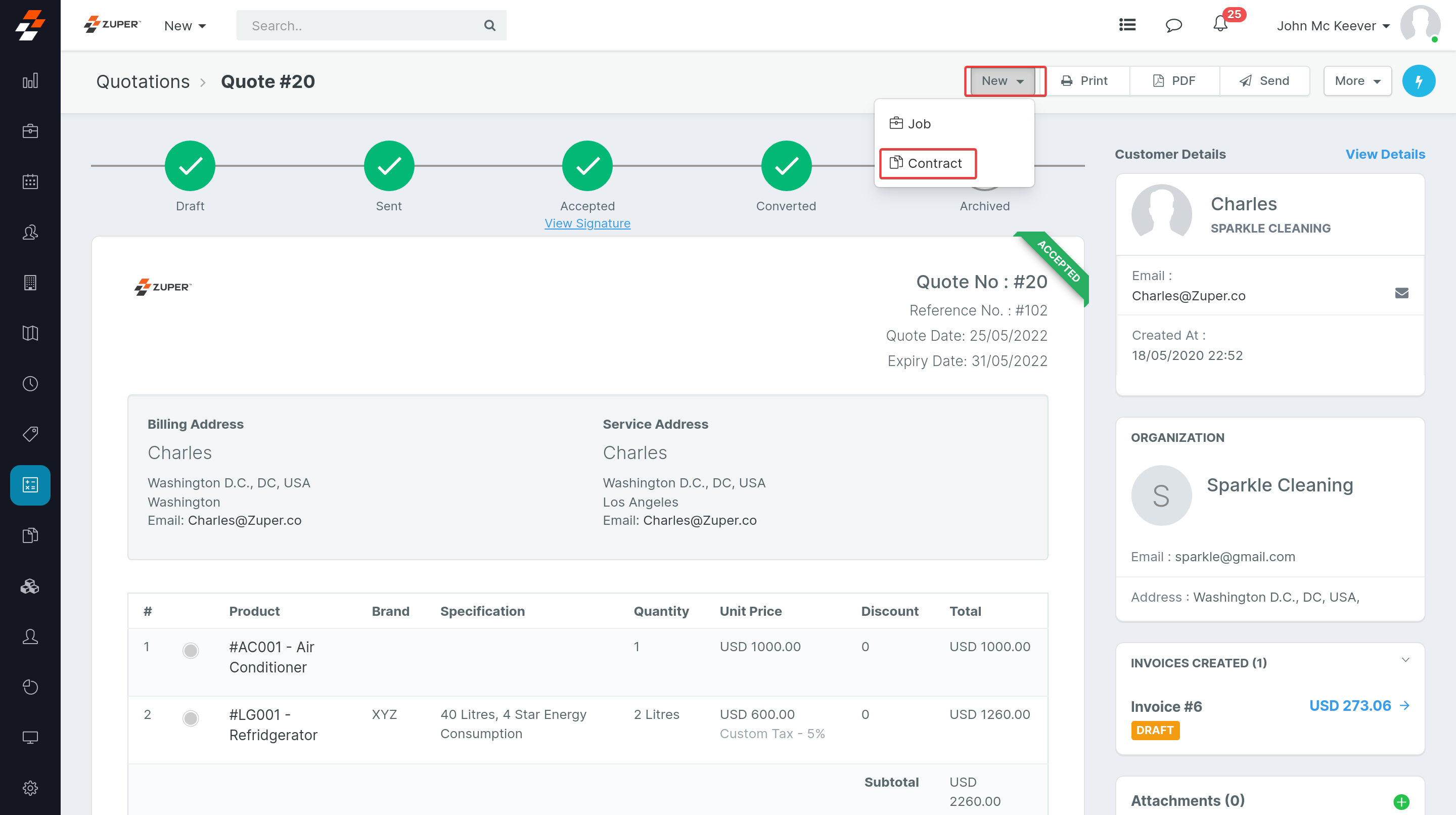Open the settings gear in sidebar

30,787
